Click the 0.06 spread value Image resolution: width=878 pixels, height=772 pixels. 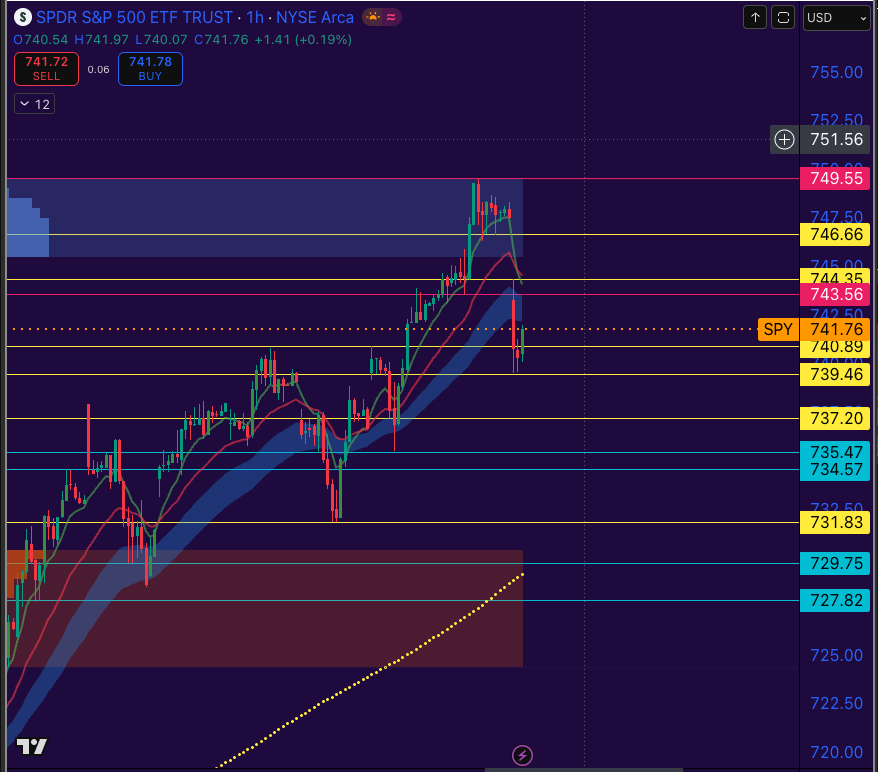pos(99,69)
